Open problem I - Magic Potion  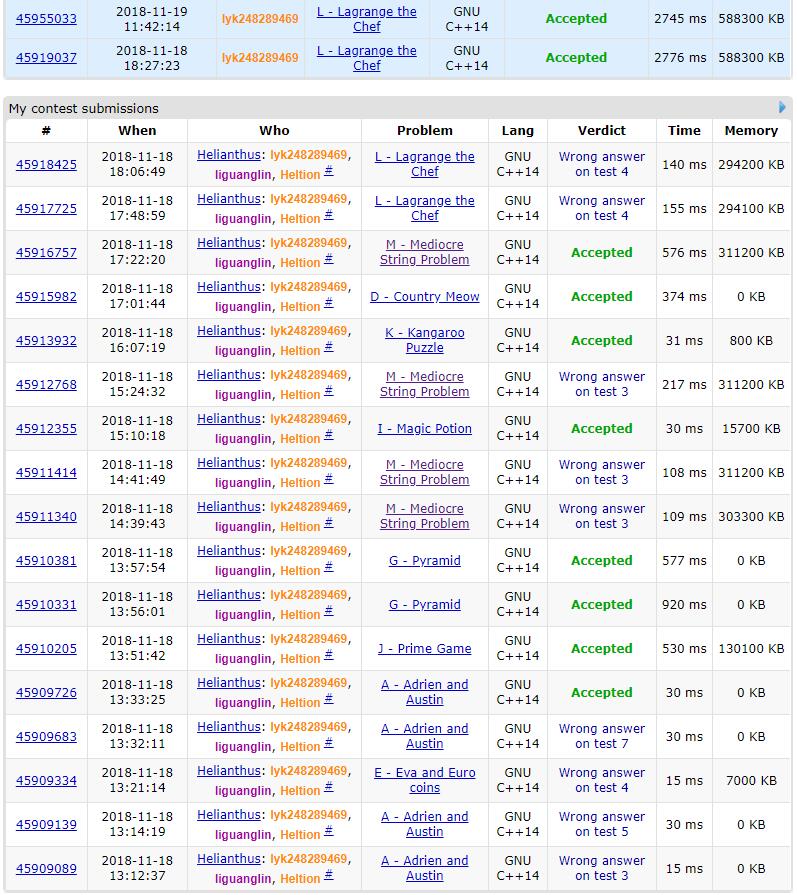point(424,429)
